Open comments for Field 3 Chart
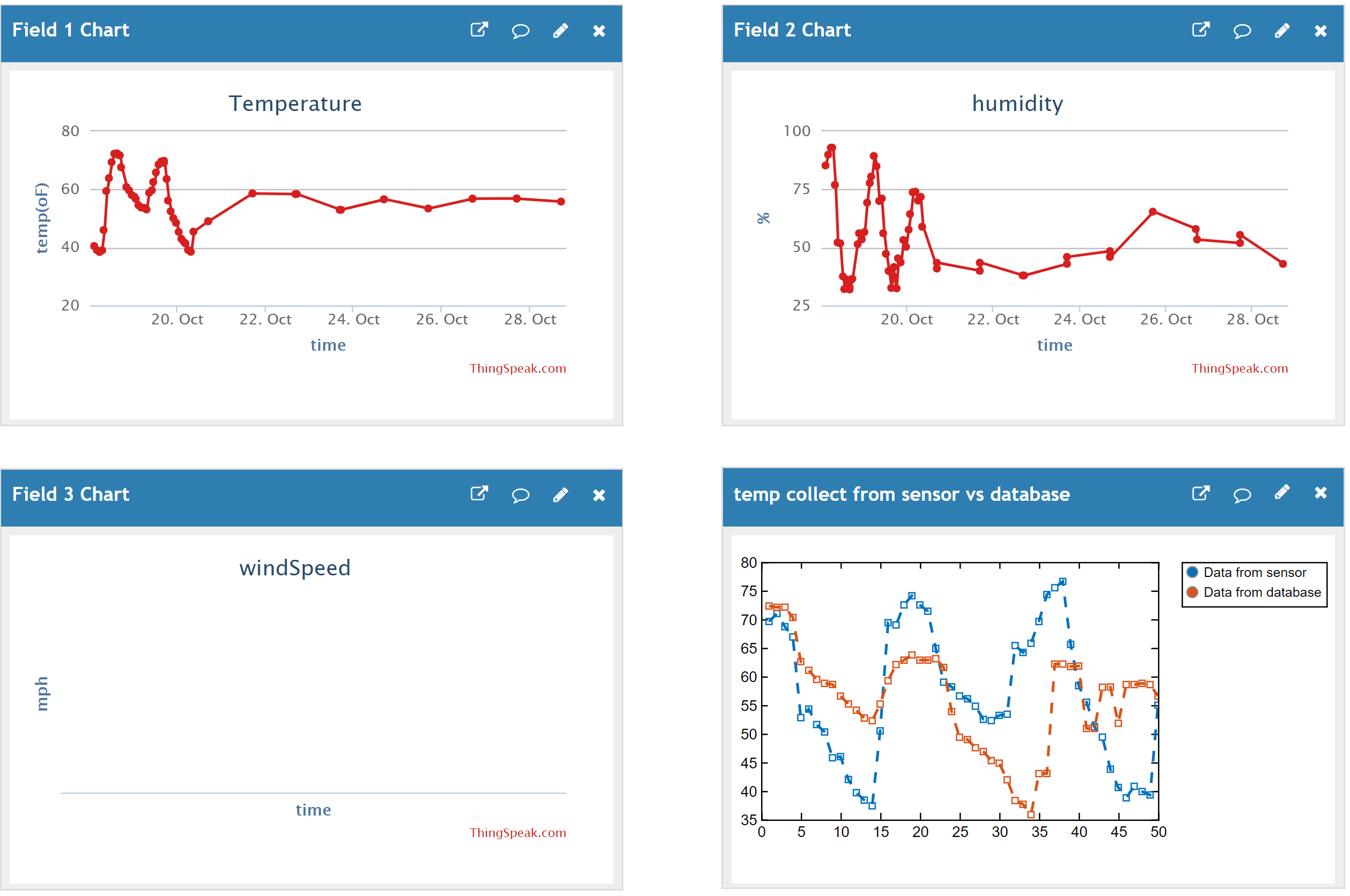 point(520,495)
